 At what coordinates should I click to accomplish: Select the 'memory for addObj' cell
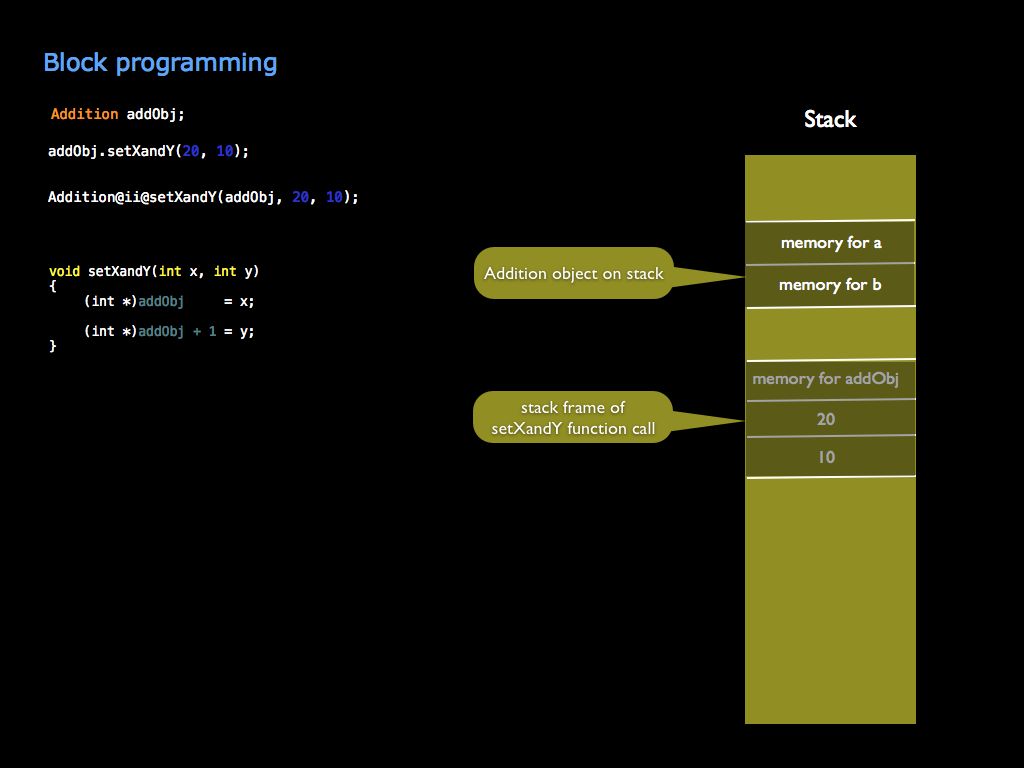click(x=829, y=379)
